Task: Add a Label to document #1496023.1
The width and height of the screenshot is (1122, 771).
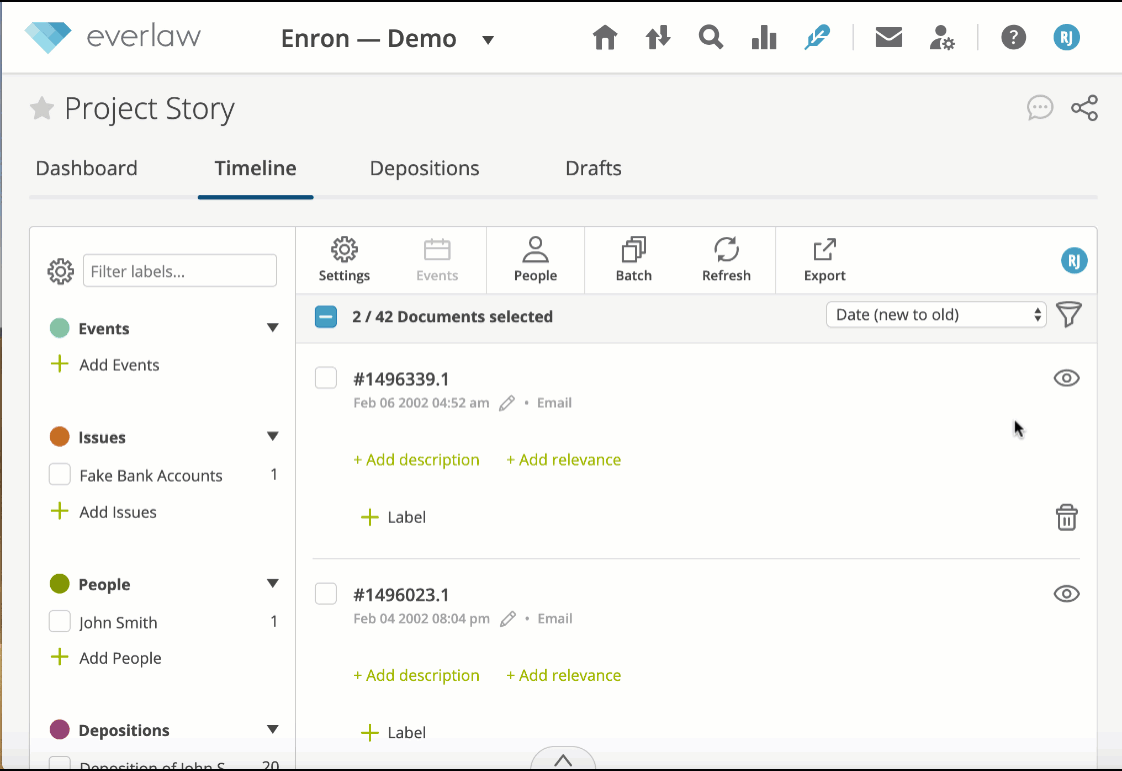Action: tap(394, 732)
